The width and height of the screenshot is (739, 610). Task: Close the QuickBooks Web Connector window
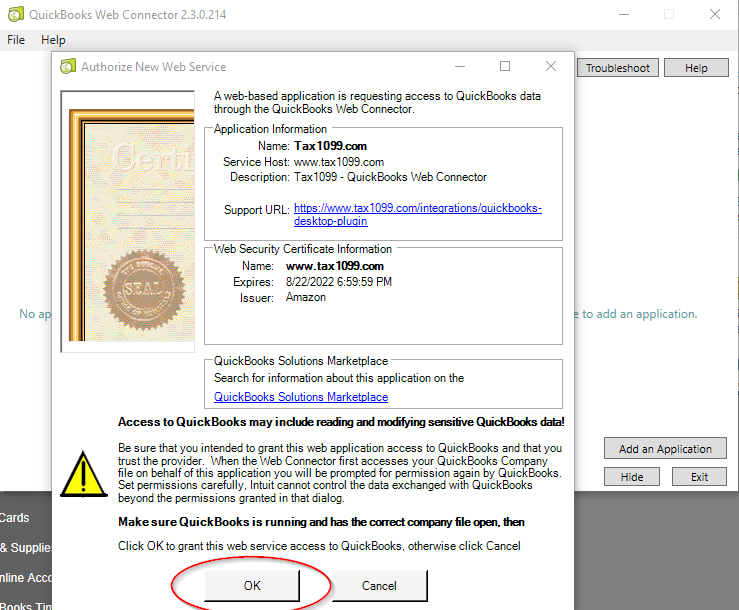(x=714, y=15)
